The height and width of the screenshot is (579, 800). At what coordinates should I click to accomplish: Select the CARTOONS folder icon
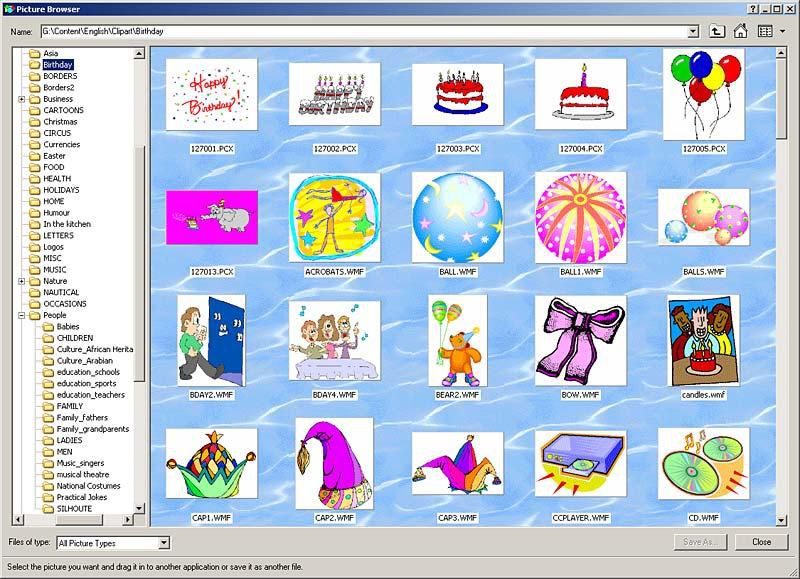35,110
